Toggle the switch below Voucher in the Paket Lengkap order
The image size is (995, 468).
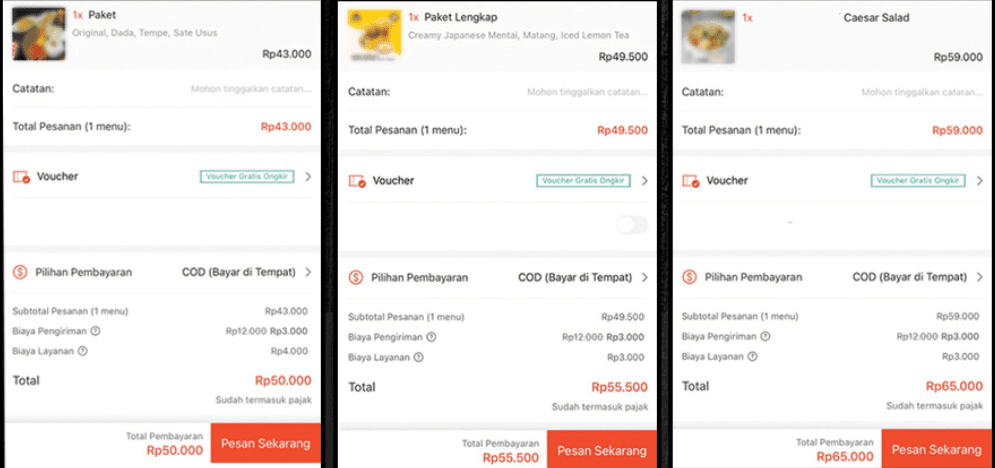(x=632, y=225)
